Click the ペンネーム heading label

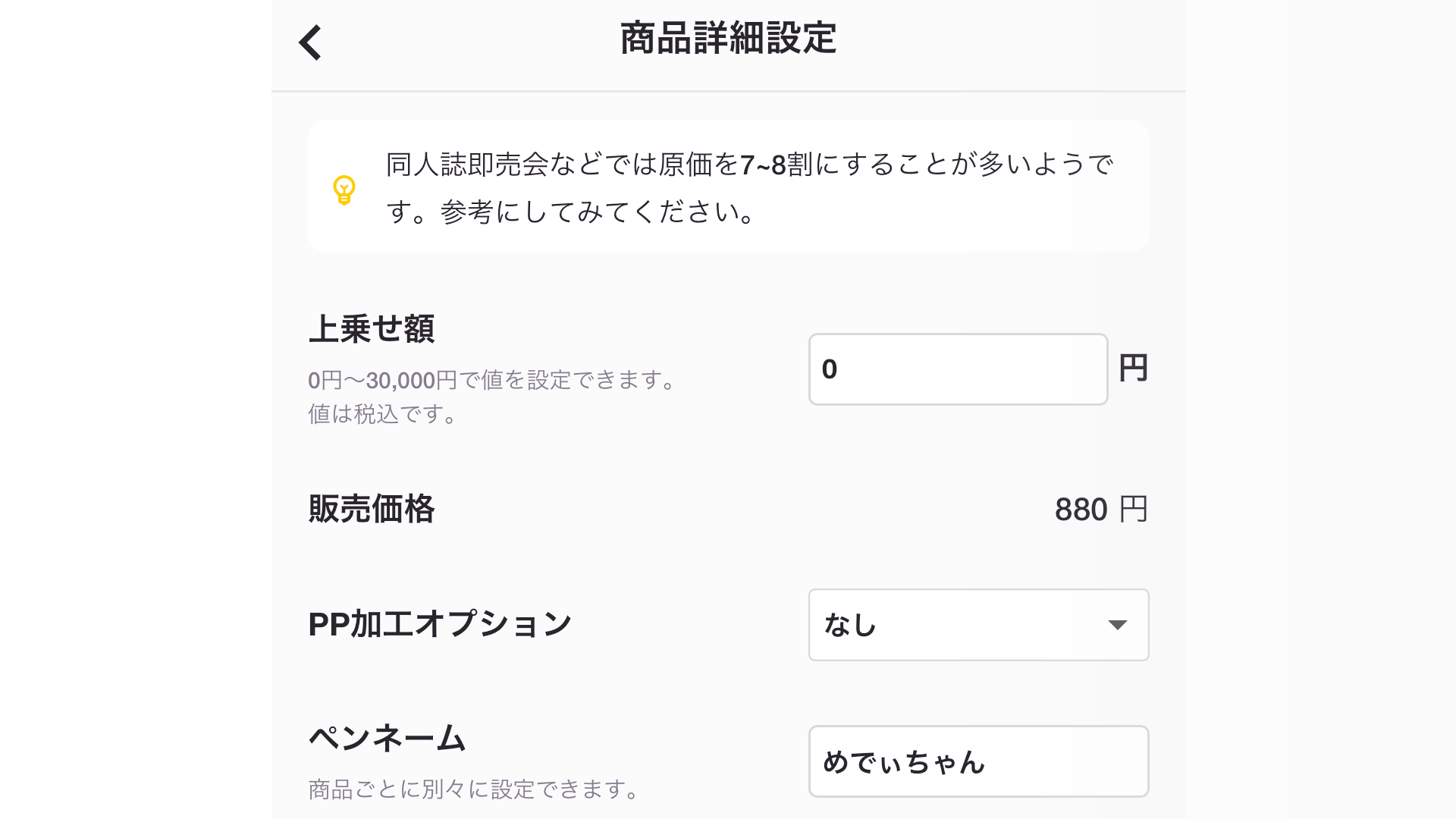387,737
